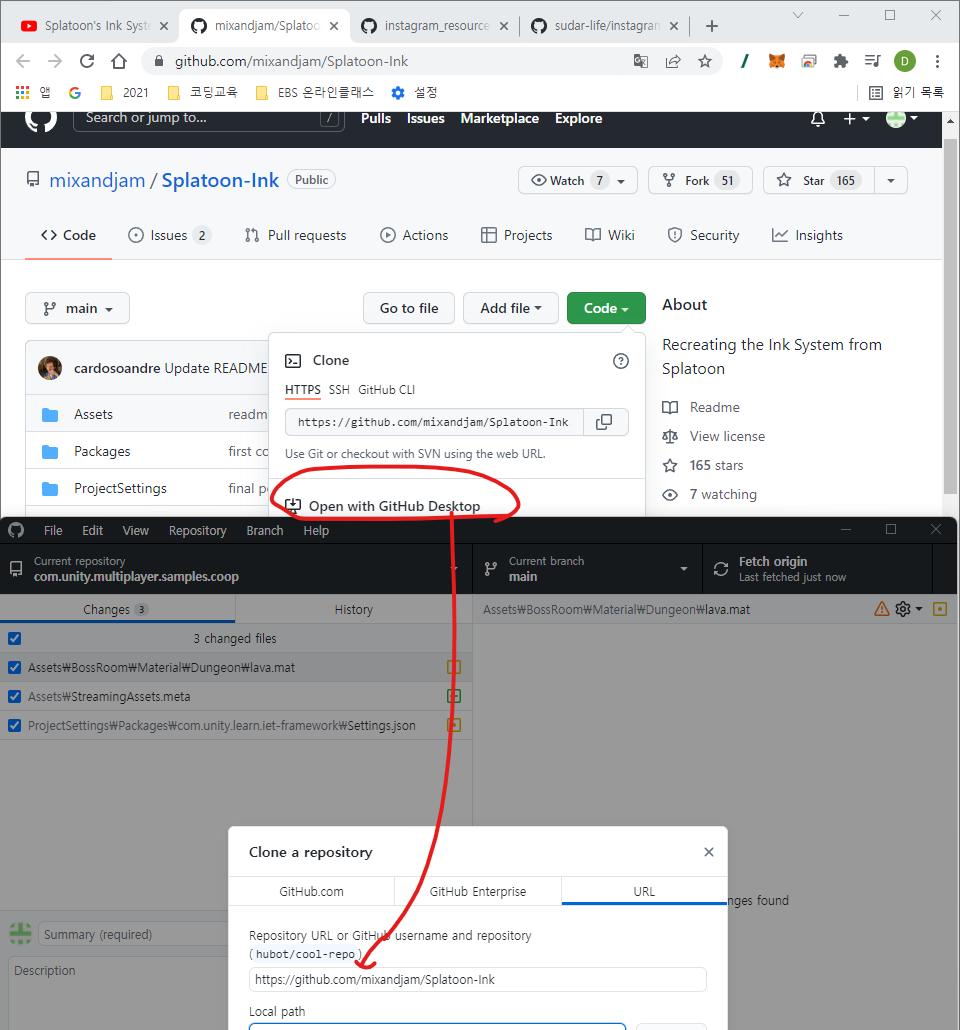Open the create new plus dropdown
960x1030 pixels.
[x=856, y=119]
